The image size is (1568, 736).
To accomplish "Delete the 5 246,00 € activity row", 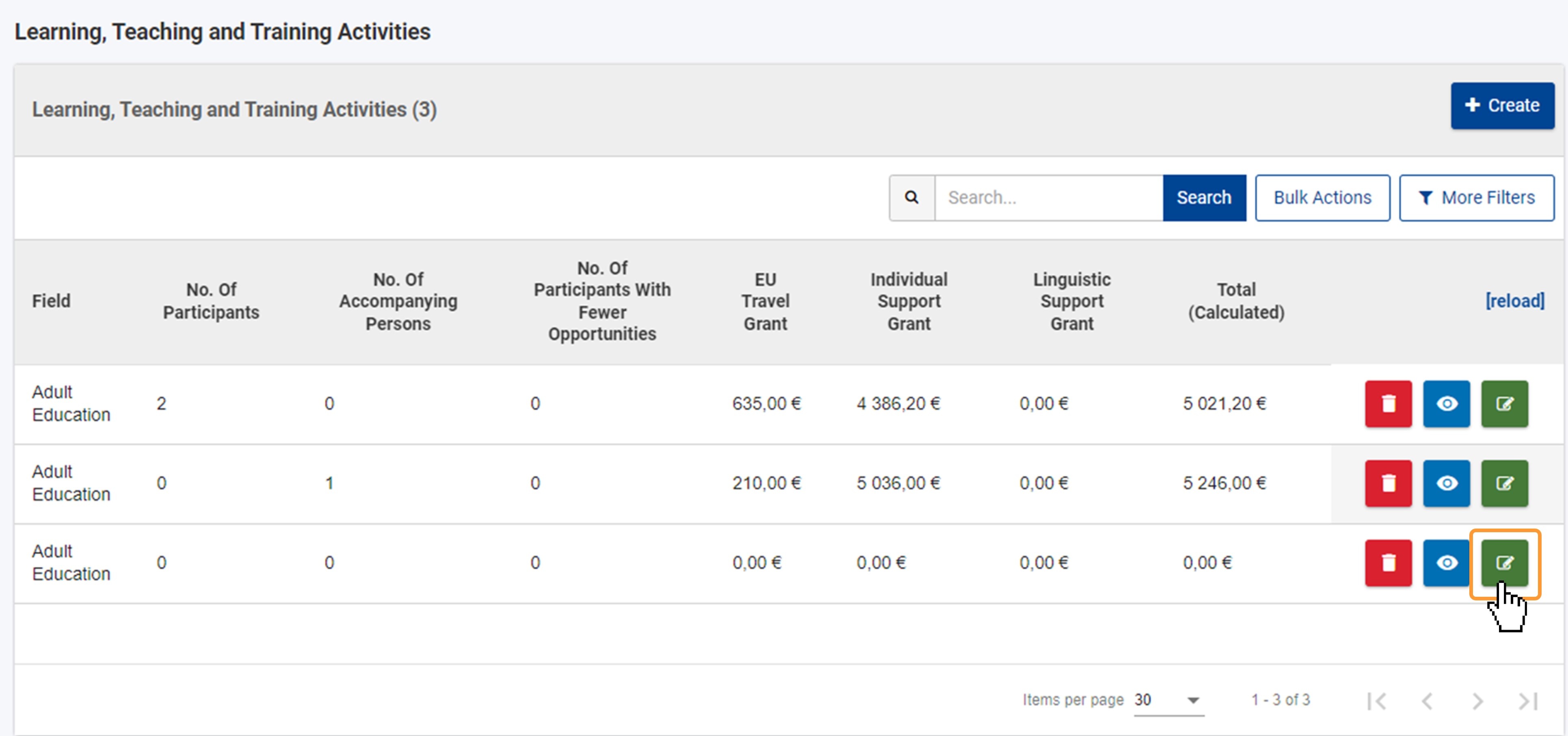I will pos(1388,483).
